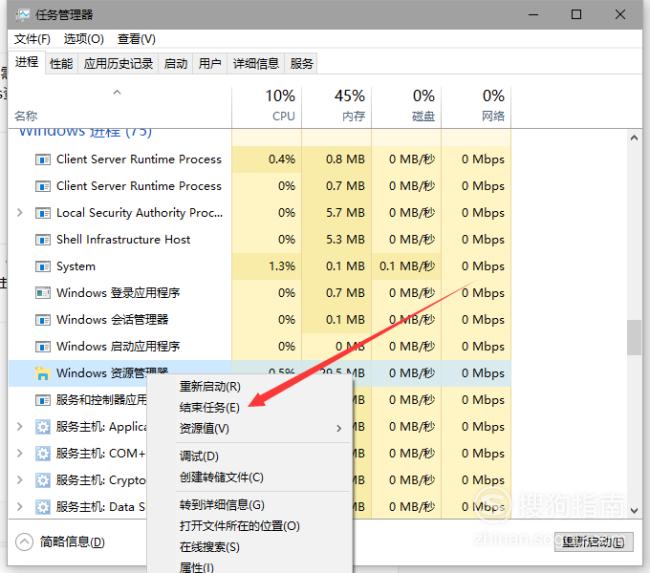Viewport: 650px width, 573px height.
Task: Click the Local Security Authority process icon
Action: tap(43, 213)
